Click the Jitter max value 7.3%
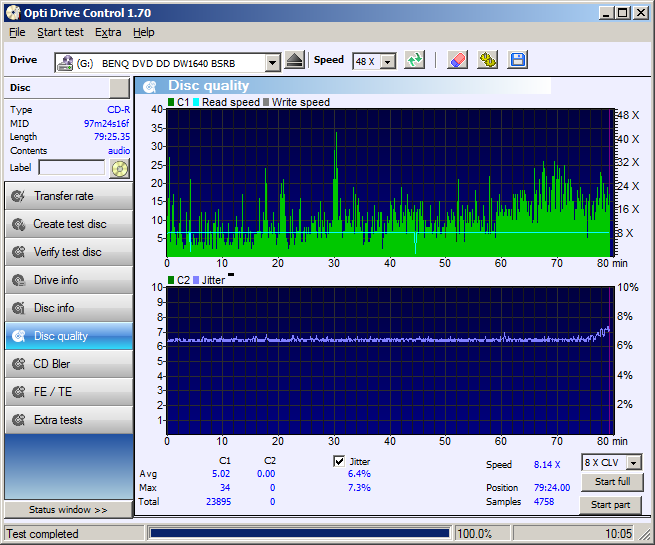 pyautogui.click(x=359, y=488)
